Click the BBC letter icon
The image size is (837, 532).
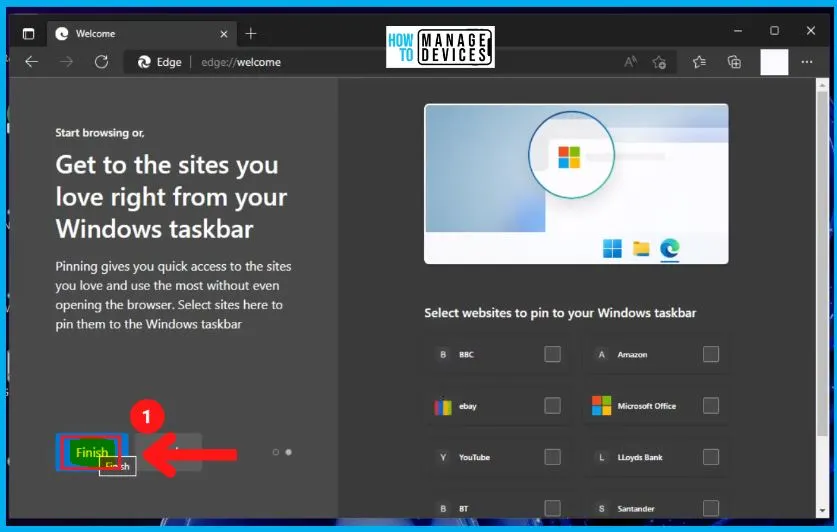[x=443, y=354]
